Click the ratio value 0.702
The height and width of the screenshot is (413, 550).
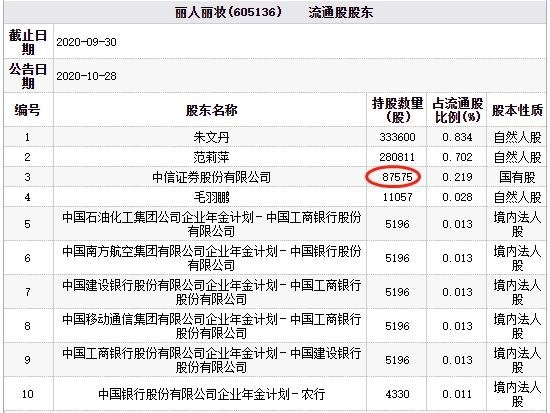pyautogui.click(x=457, y=157)
